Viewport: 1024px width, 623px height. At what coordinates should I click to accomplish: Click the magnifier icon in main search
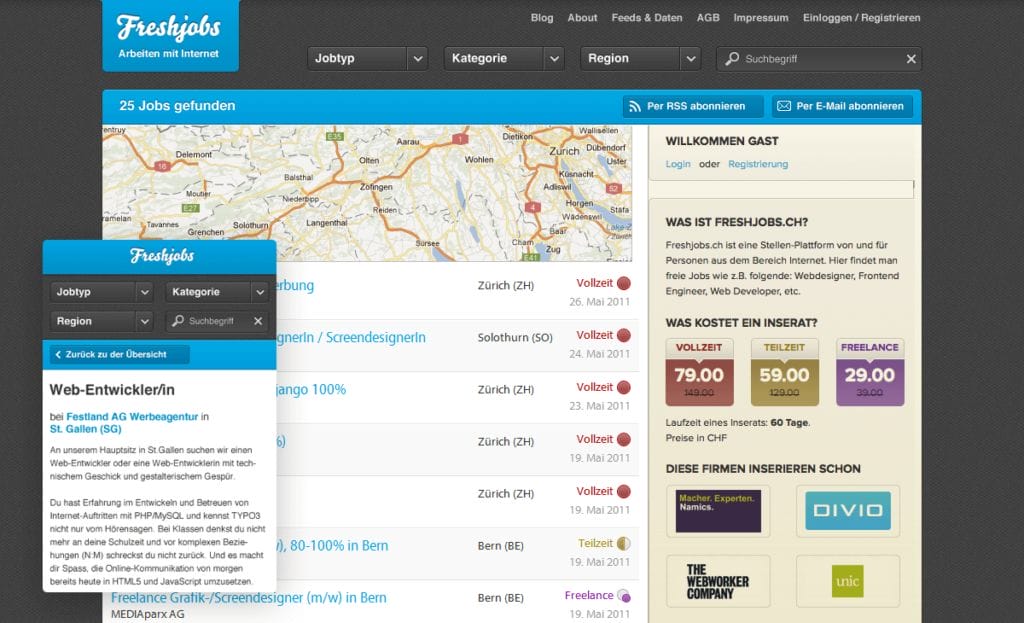coord(733,59)
